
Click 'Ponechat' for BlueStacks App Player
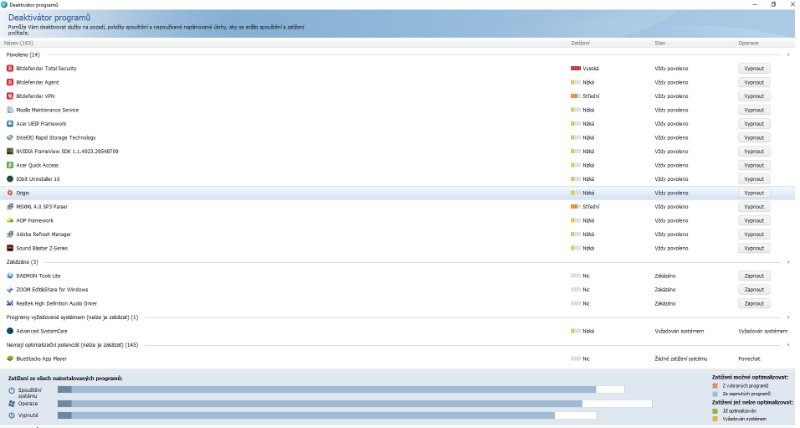tap(749, 359)
